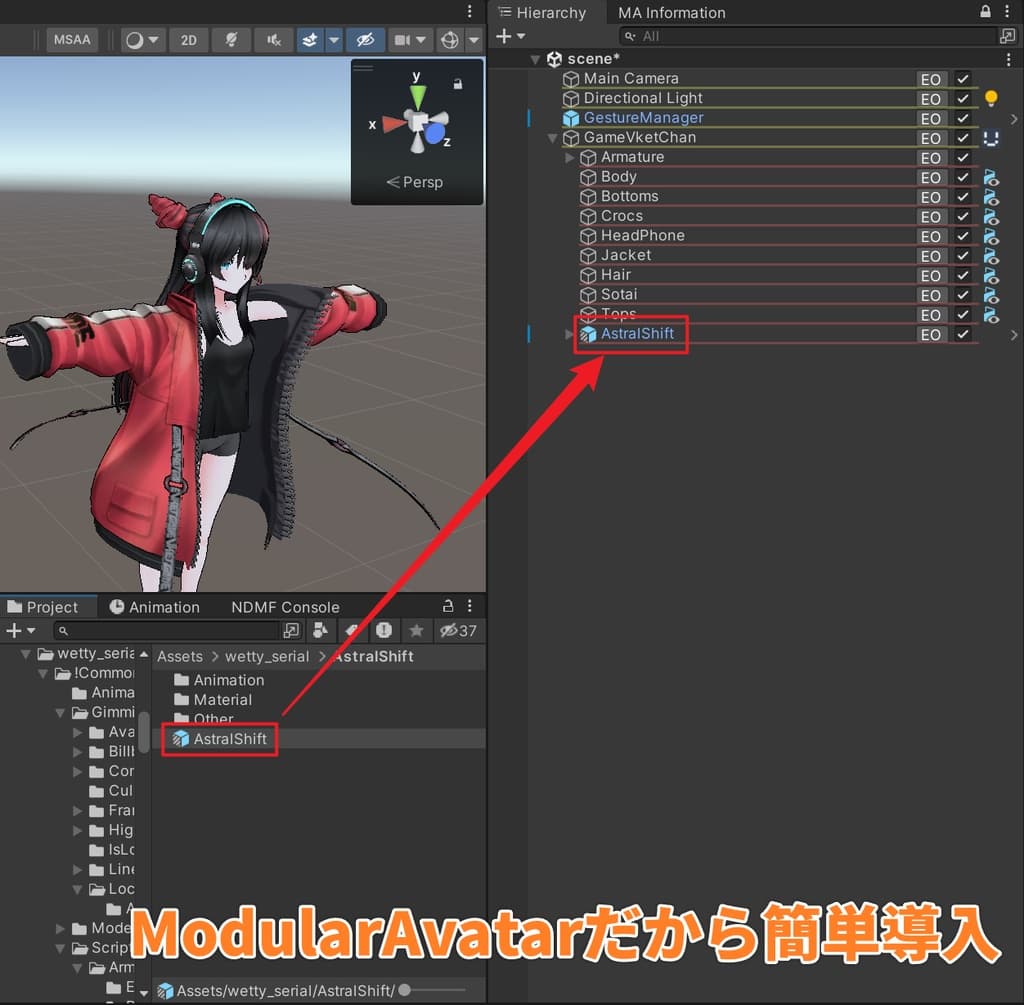Click the MSAA button in Scene toolbar

click(72, 40)
